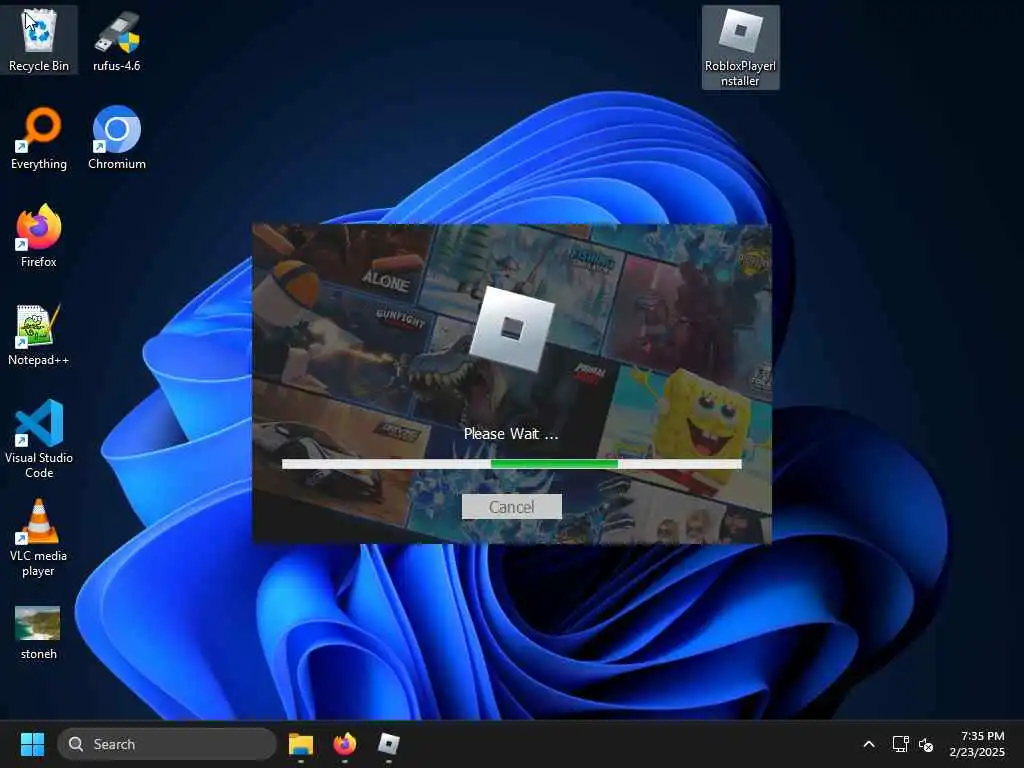The height and width of the screenshot is (768, 1024).
Task: Select the Firefox desktop shortcut
Action: tap(39, 236)
